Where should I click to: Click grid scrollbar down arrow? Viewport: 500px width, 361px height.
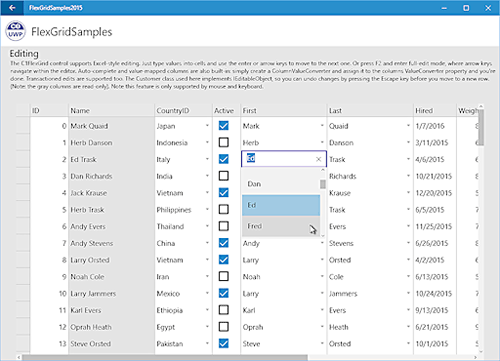click(x=481, y=351)
